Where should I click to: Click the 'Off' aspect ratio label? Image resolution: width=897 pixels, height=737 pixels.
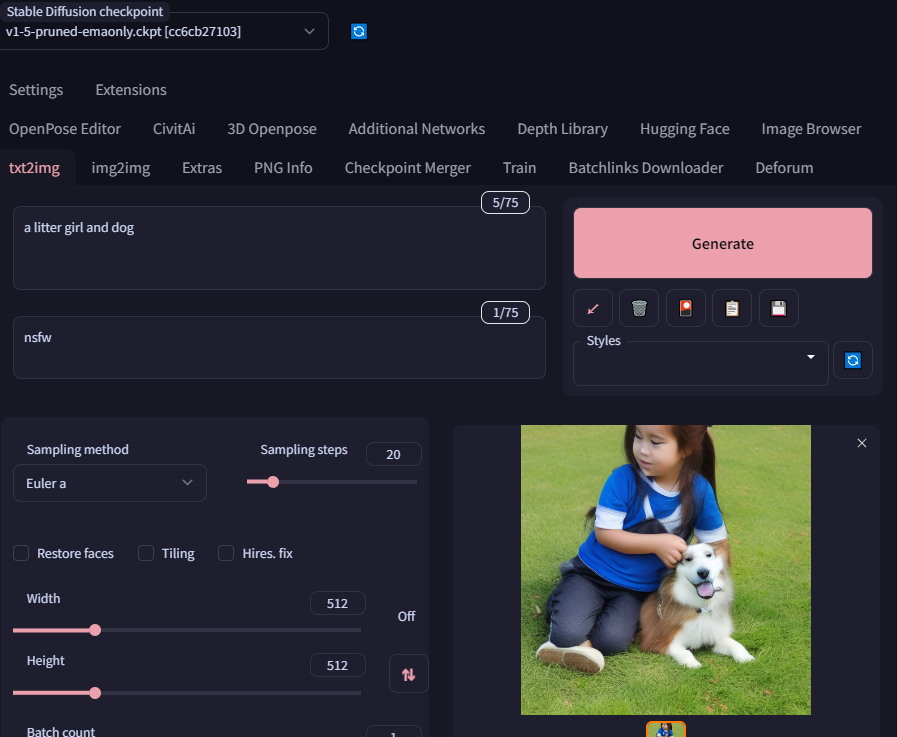coord(406,616)
